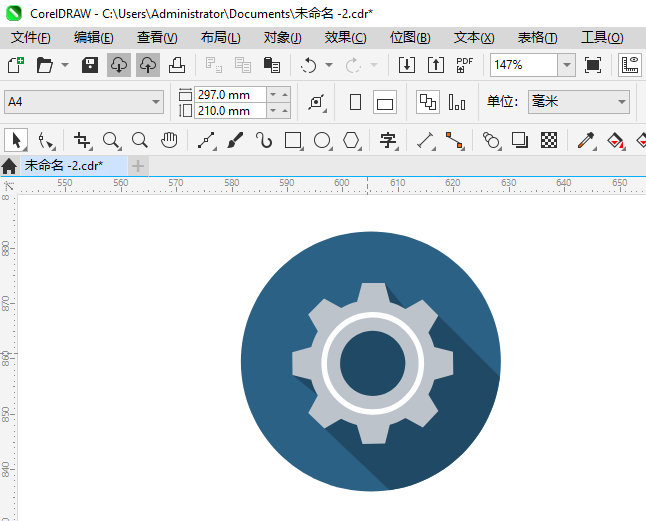Click the page auto-fit icon
Screen dimensions: 646x521
pos(317,102)
